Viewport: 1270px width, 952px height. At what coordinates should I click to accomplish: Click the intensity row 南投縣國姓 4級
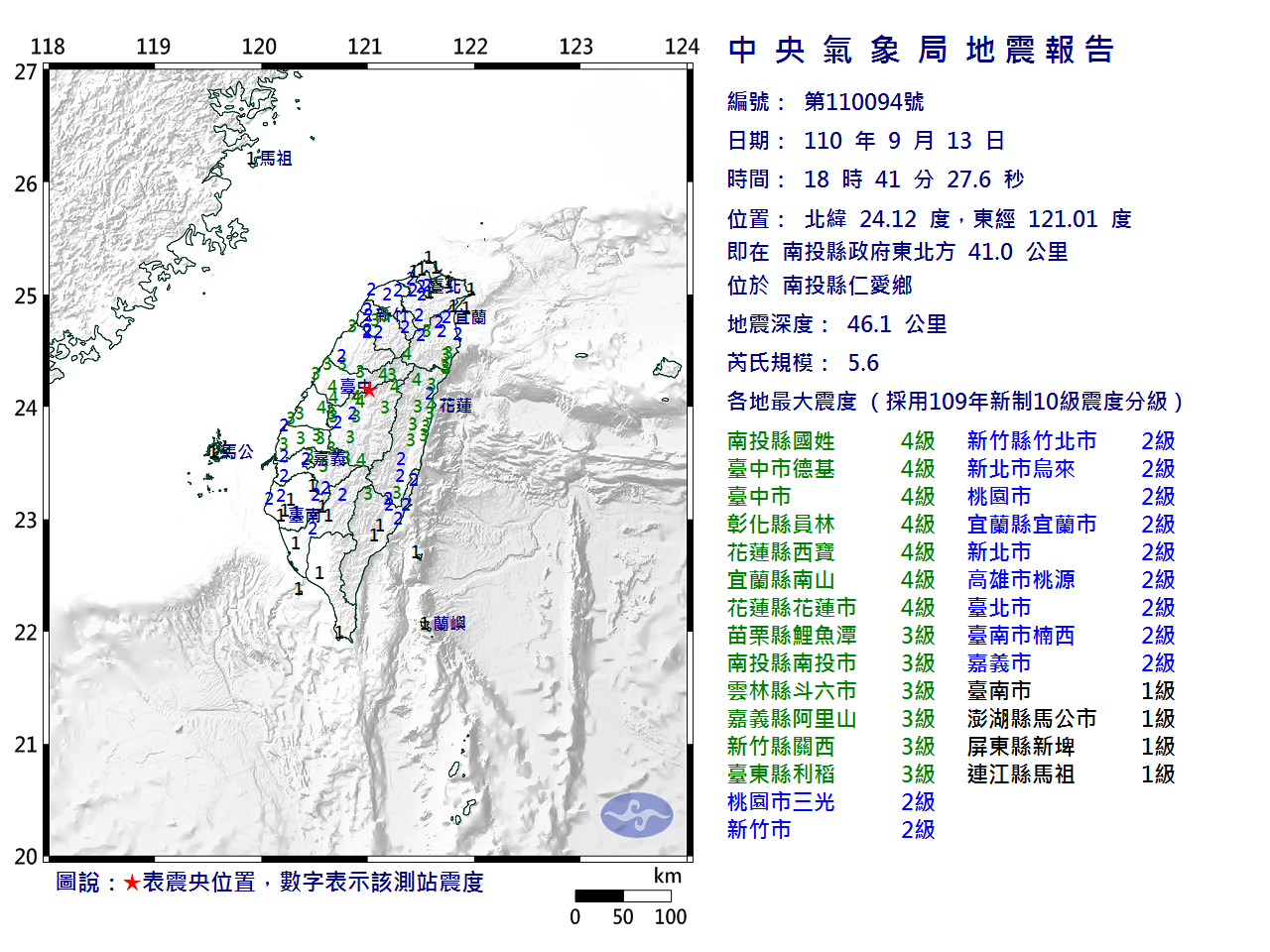[831, 441]
